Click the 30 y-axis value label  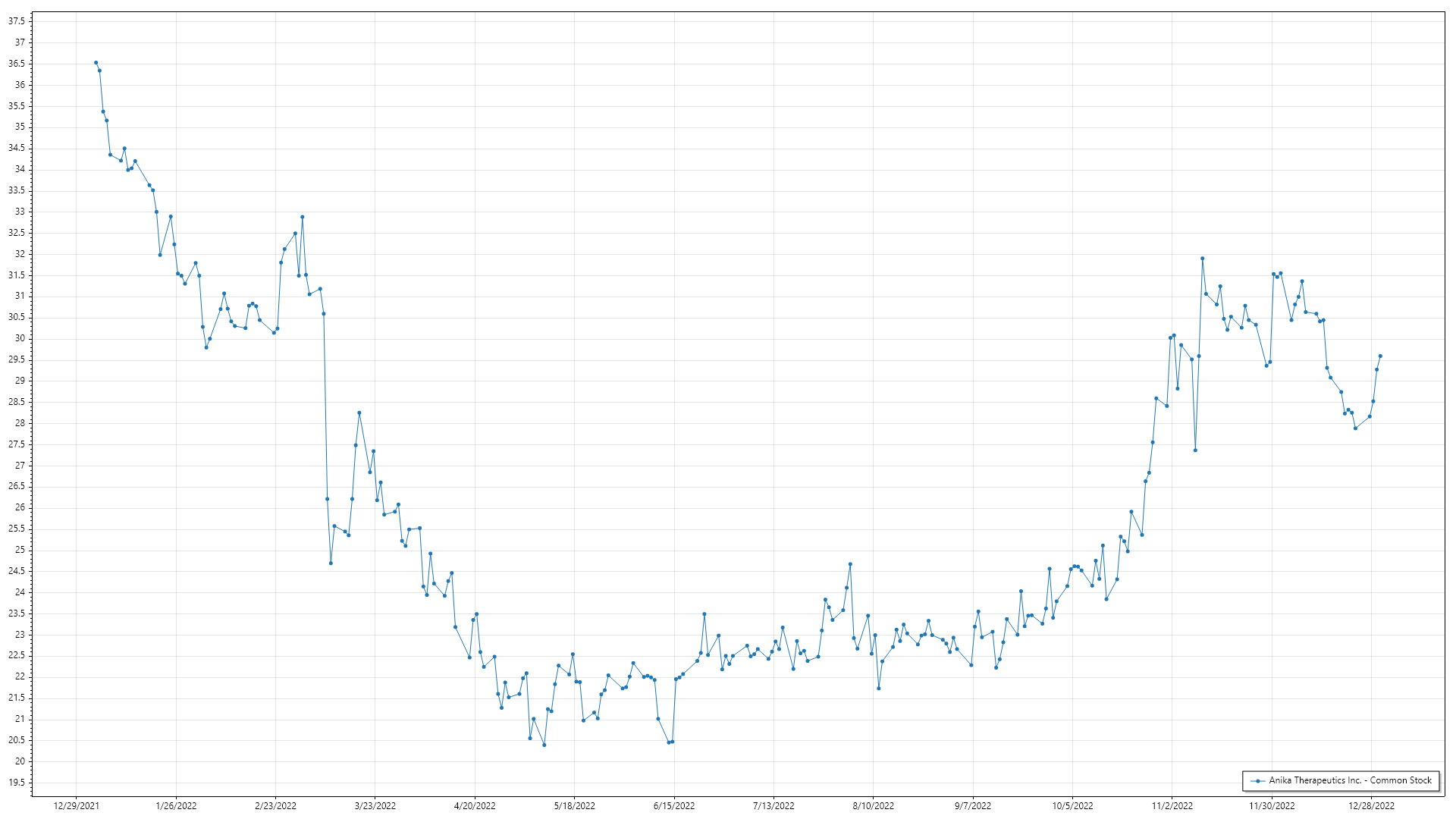coord(20,338)
